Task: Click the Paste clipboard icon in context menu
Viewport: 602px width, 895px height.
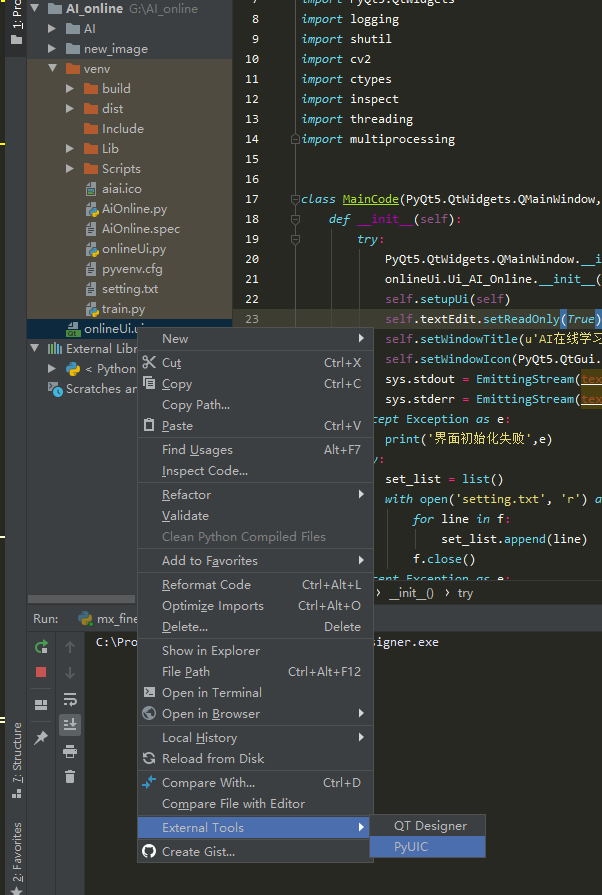Action: [149, 425]
